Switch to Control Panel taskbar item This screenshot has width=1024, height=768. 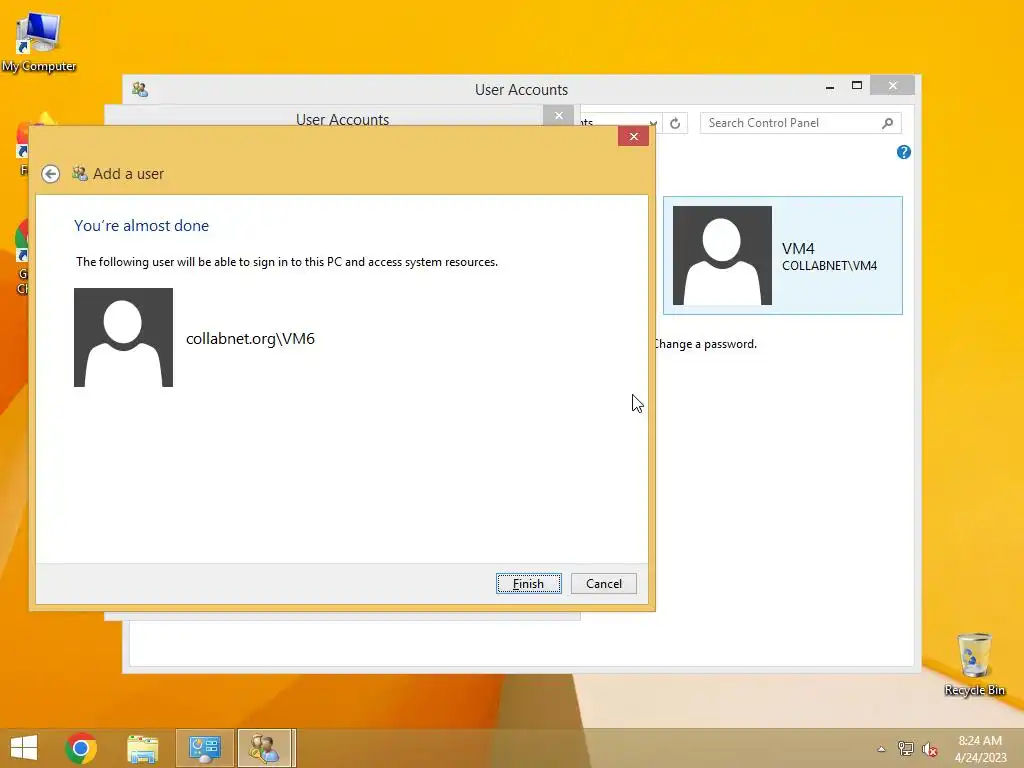[x=204, y=748]
